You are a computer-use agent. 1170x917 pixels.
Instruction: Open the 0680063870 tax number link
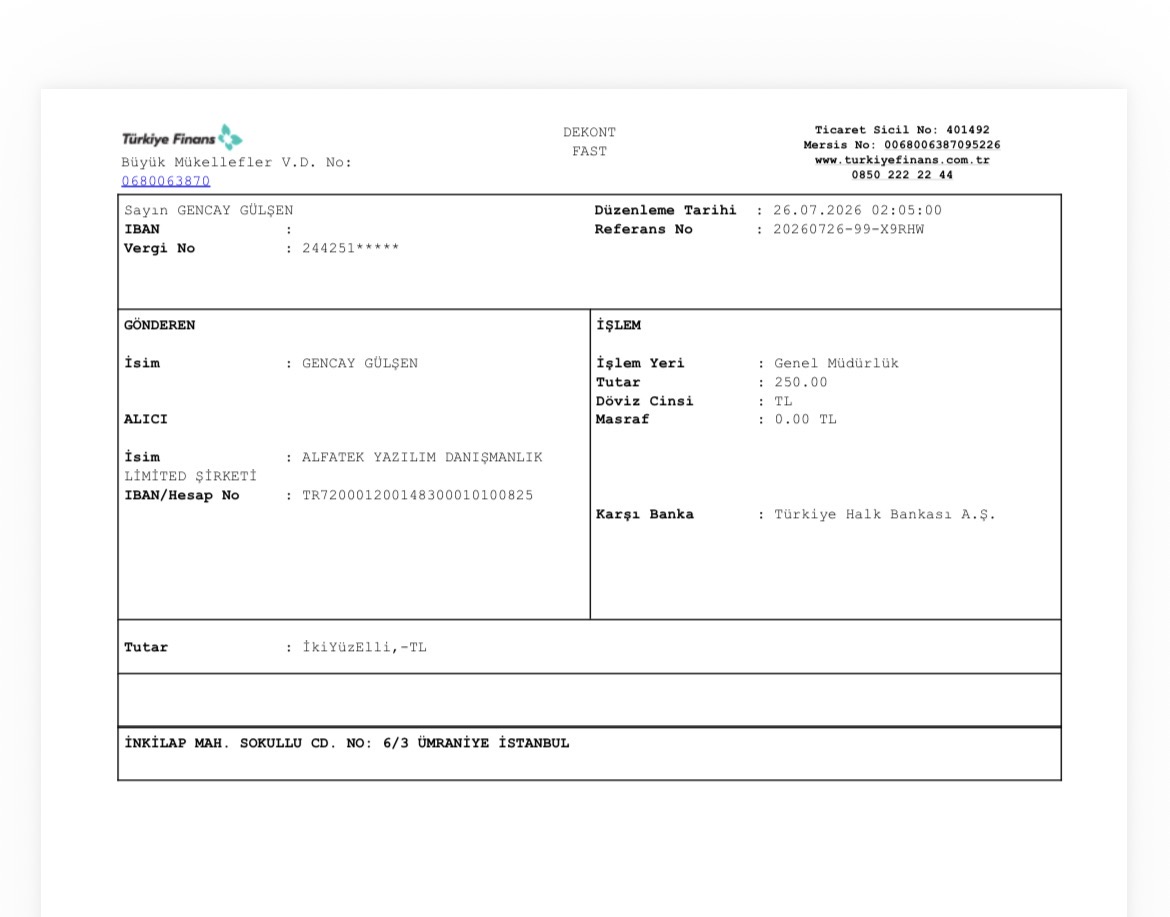tap(166, 181)
